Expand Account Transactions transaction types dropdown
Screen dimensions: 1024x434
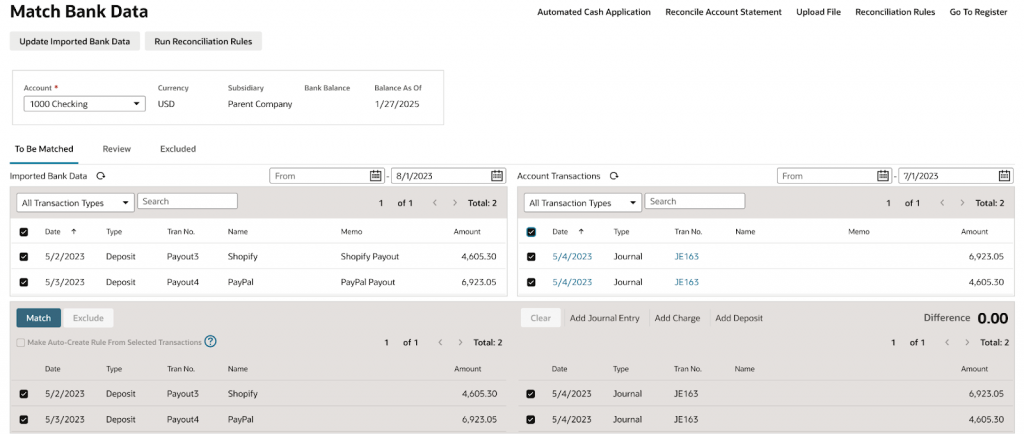(x=583, y=203)
